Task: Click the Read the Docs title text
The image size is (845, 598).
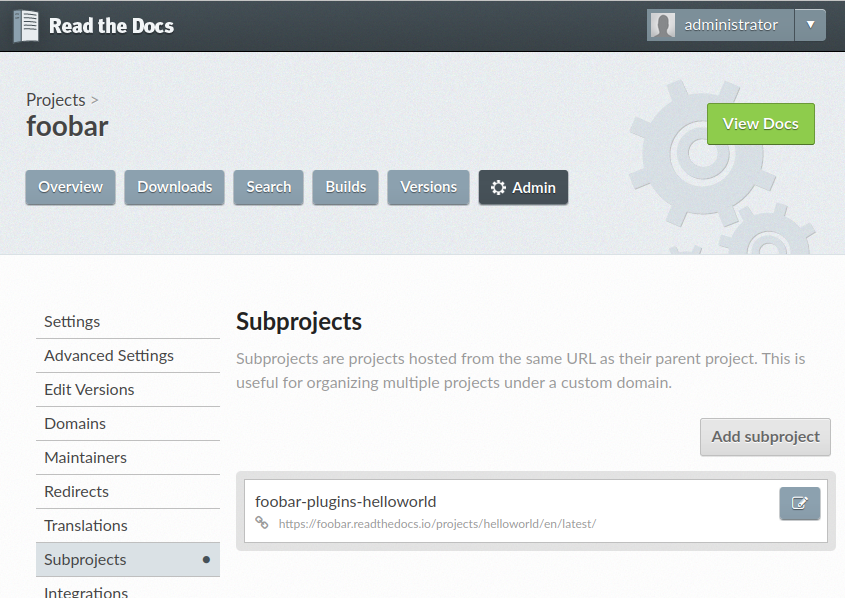Action: coord(112,26)
